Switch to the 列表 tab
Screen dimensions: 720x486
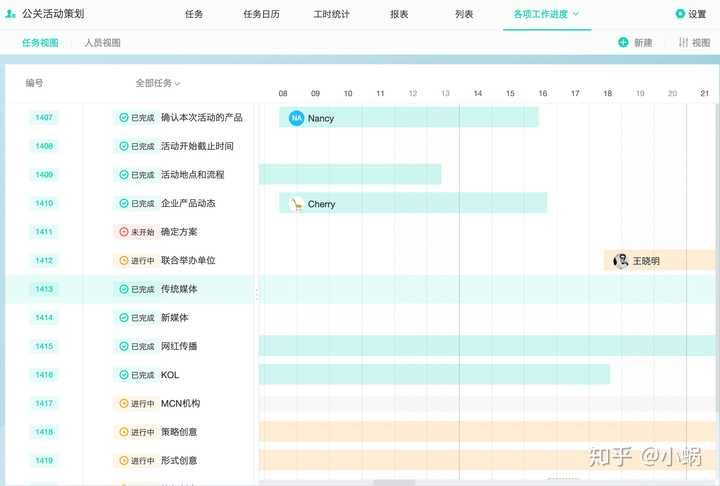464,14
